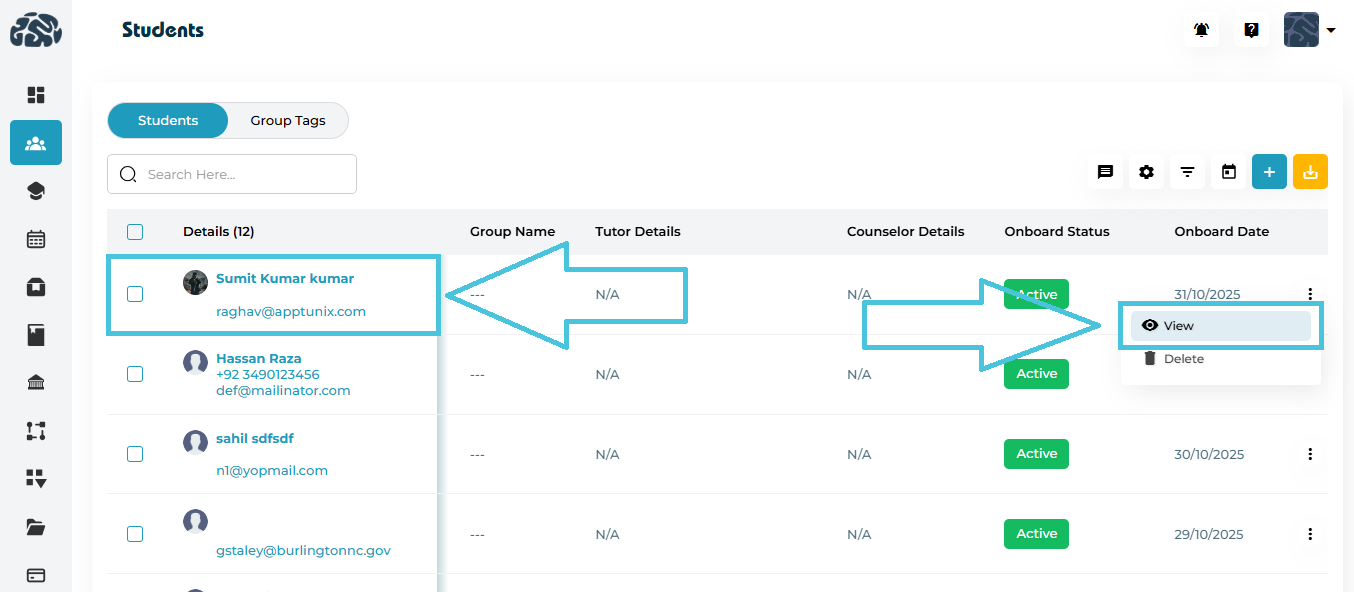This screenshot has width=1354, height=592.
Task: Click the help question mark icon
Action: click(x=1251, y=30)
